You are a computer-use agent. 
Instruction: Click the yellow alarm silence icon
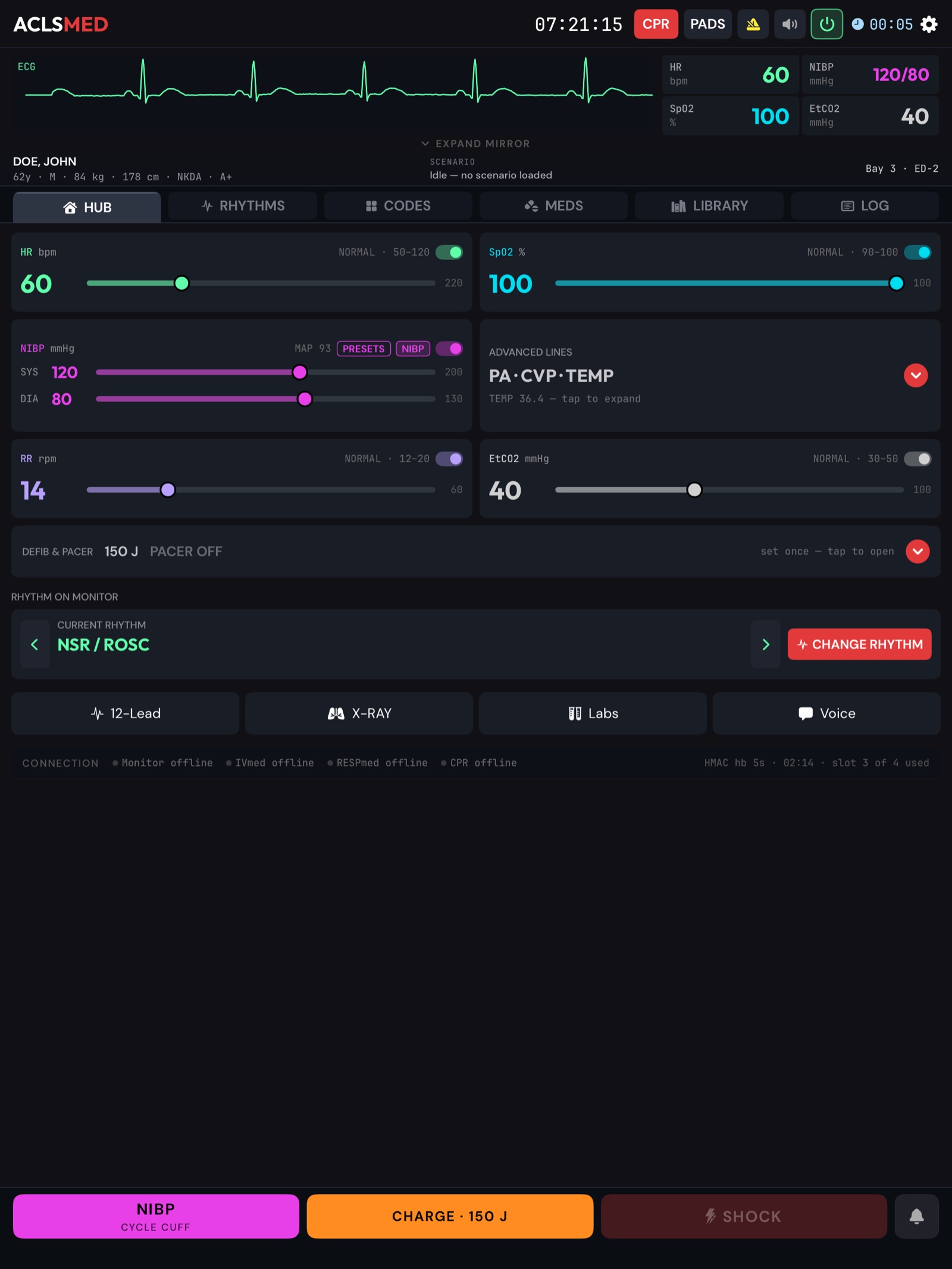(x=753, y=24)
